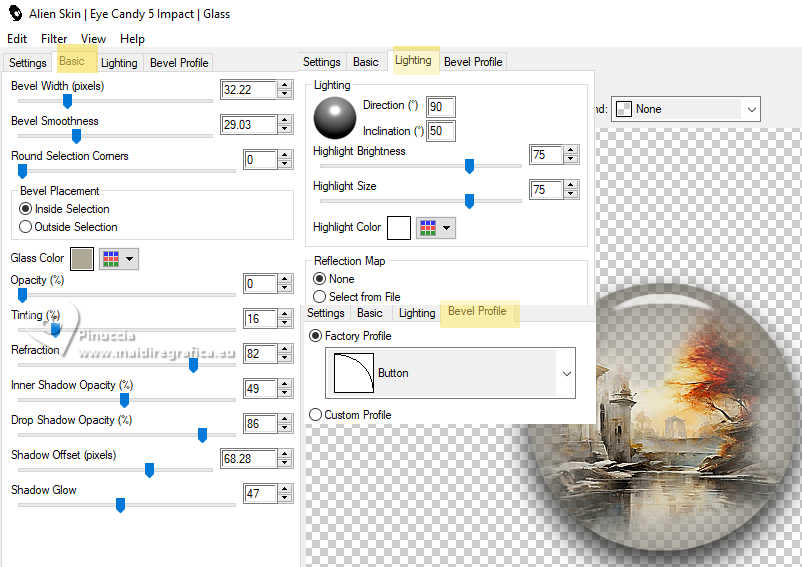The width and height of the screenshot is (802, 567).
Task: Open Highlight Color palette grid icon
Action: [428, 228]
